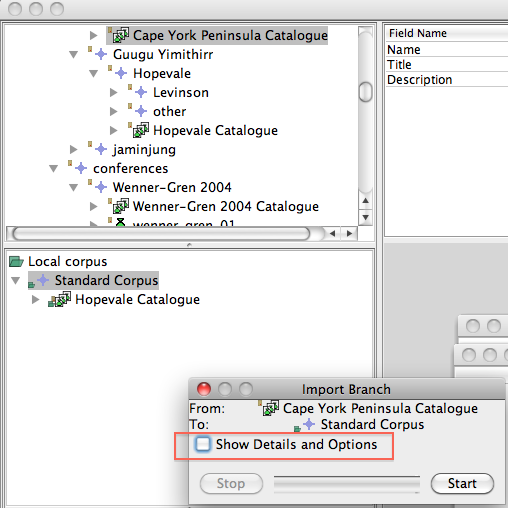
Task: Expand the jaminjung node
Action: (x=73, y=149)
